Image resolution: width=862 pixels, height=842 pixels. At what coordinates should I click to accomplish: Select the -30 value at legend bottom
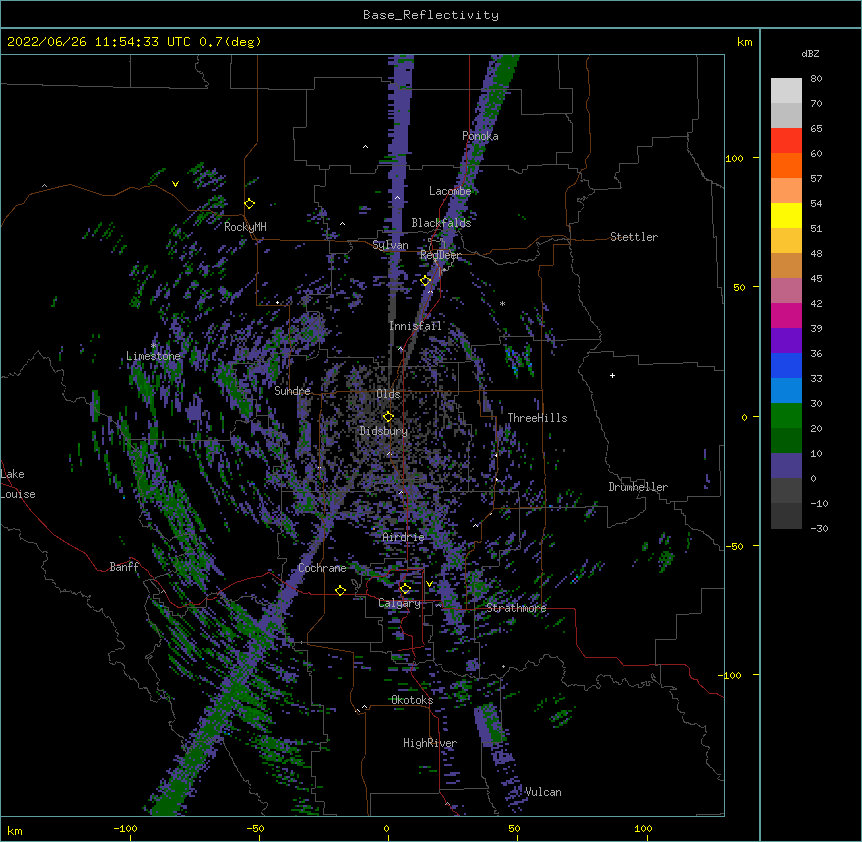(819, 528)
